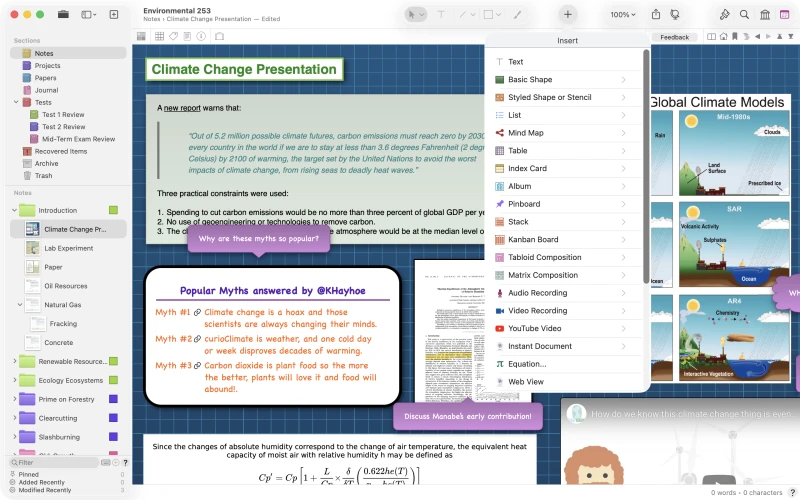The image size is (800, 500).
Task: Click Prime on Forestry's purple color tag
Action: tap(113, 399)
